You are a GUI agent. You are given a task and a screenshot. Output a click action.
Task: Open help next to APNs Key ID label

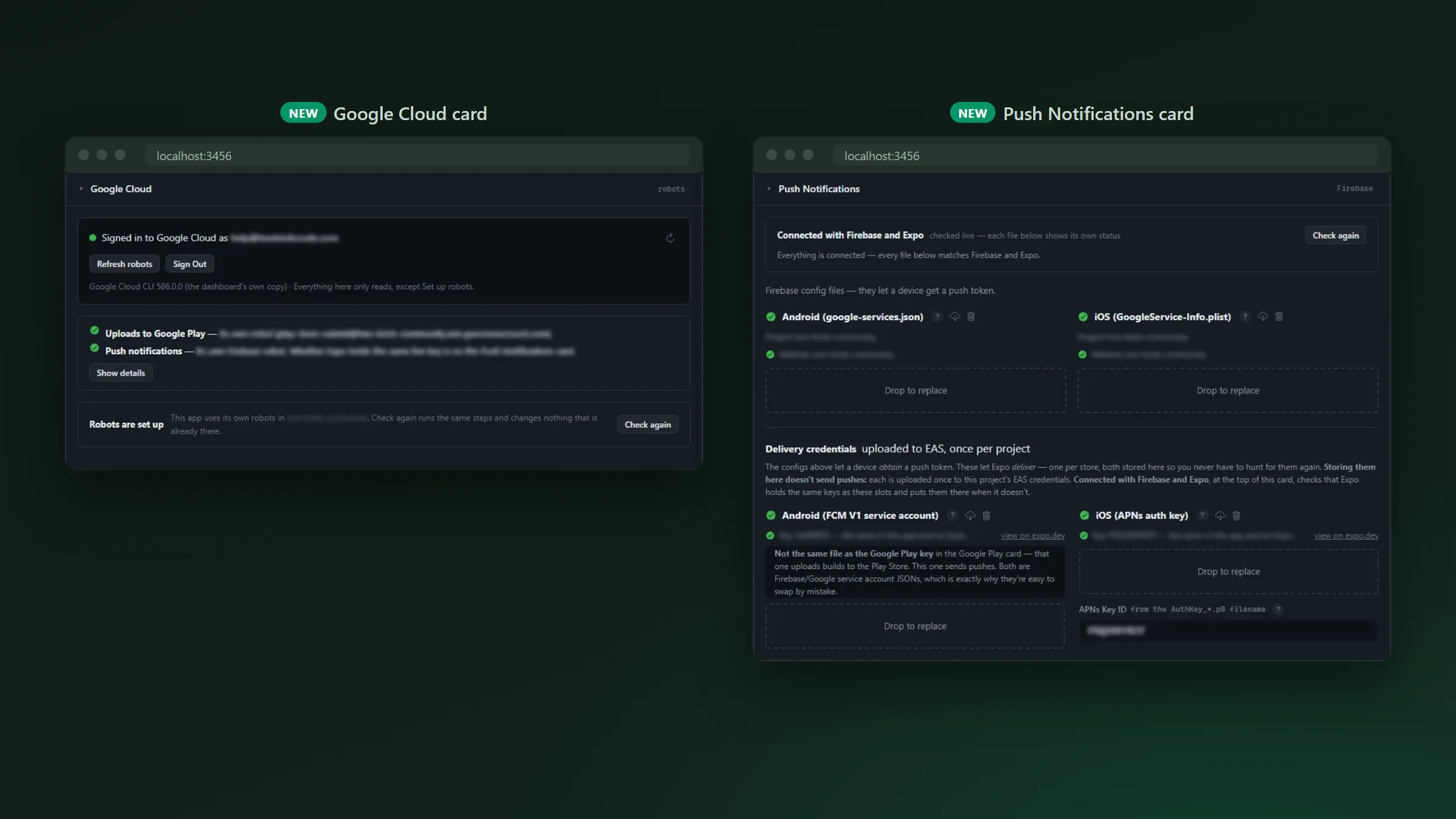1278,610
